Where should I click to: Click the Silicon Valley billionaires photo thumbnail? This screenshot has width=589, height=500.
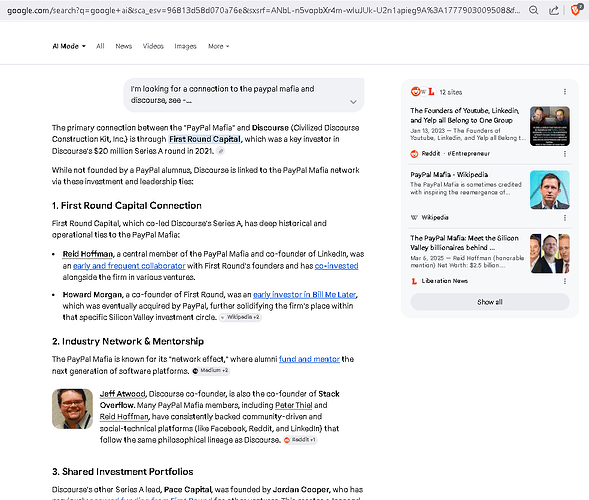pyautogui.click(x=550, y=253)
